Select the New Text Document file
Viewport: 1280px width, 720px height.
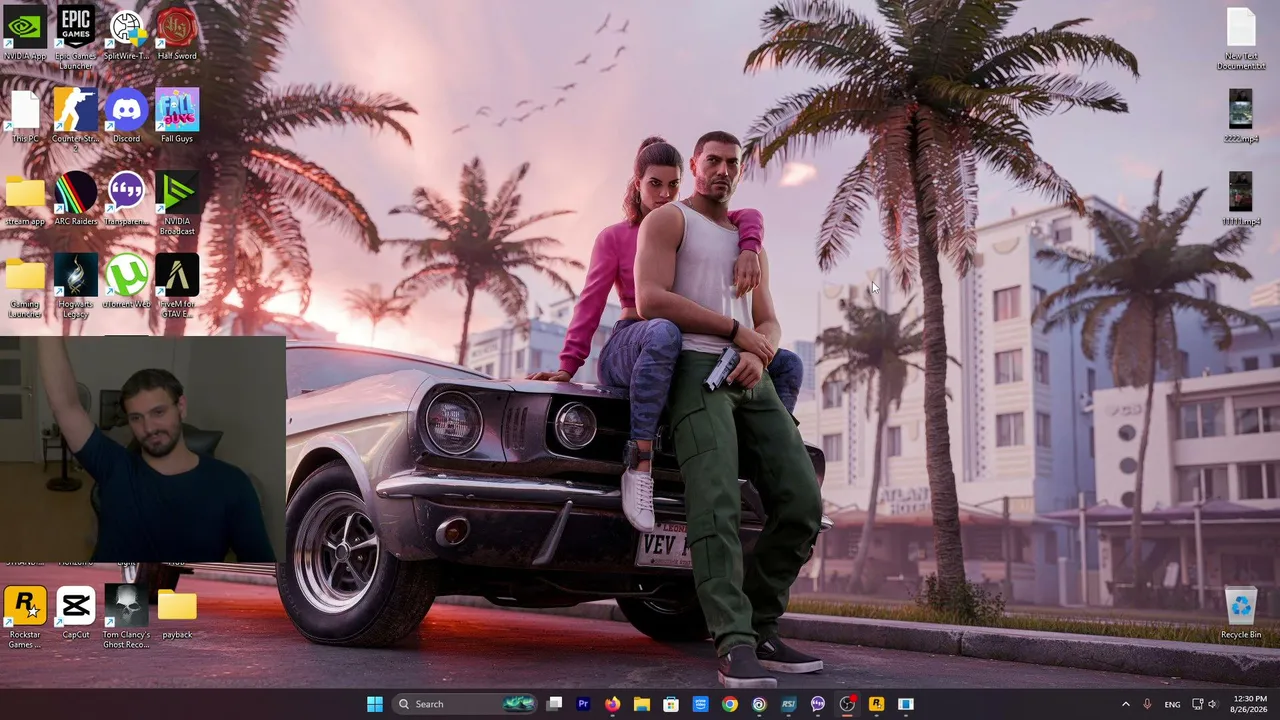[x=1241, y=38]
